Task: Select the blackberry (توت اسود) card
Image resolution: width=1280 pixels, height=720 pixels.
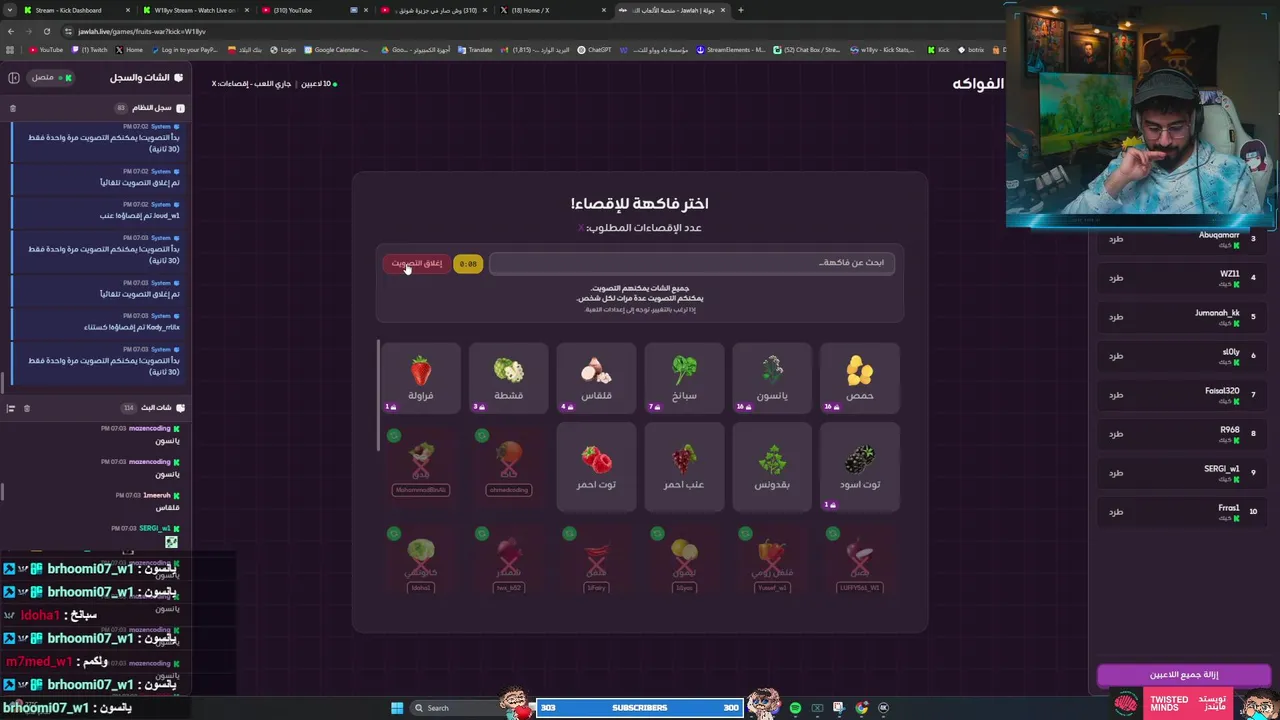Action: (x=860, y=467)
